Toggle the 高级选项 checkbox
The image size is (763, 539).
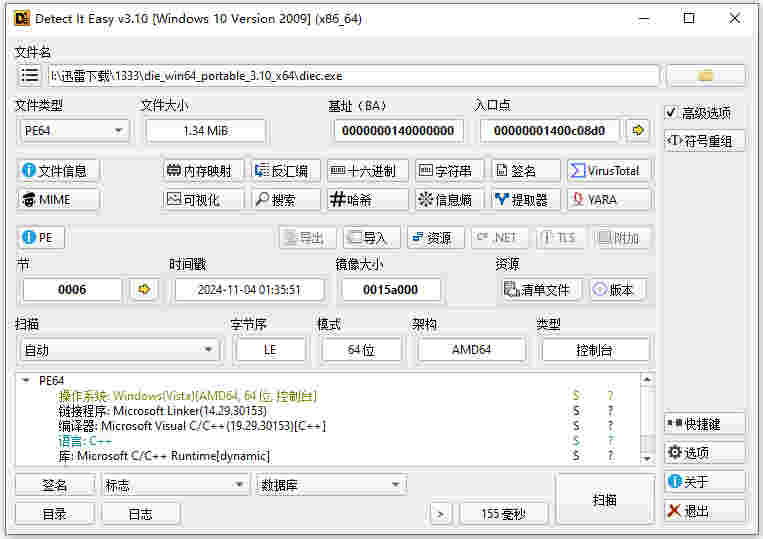click(x=672, y=113)
